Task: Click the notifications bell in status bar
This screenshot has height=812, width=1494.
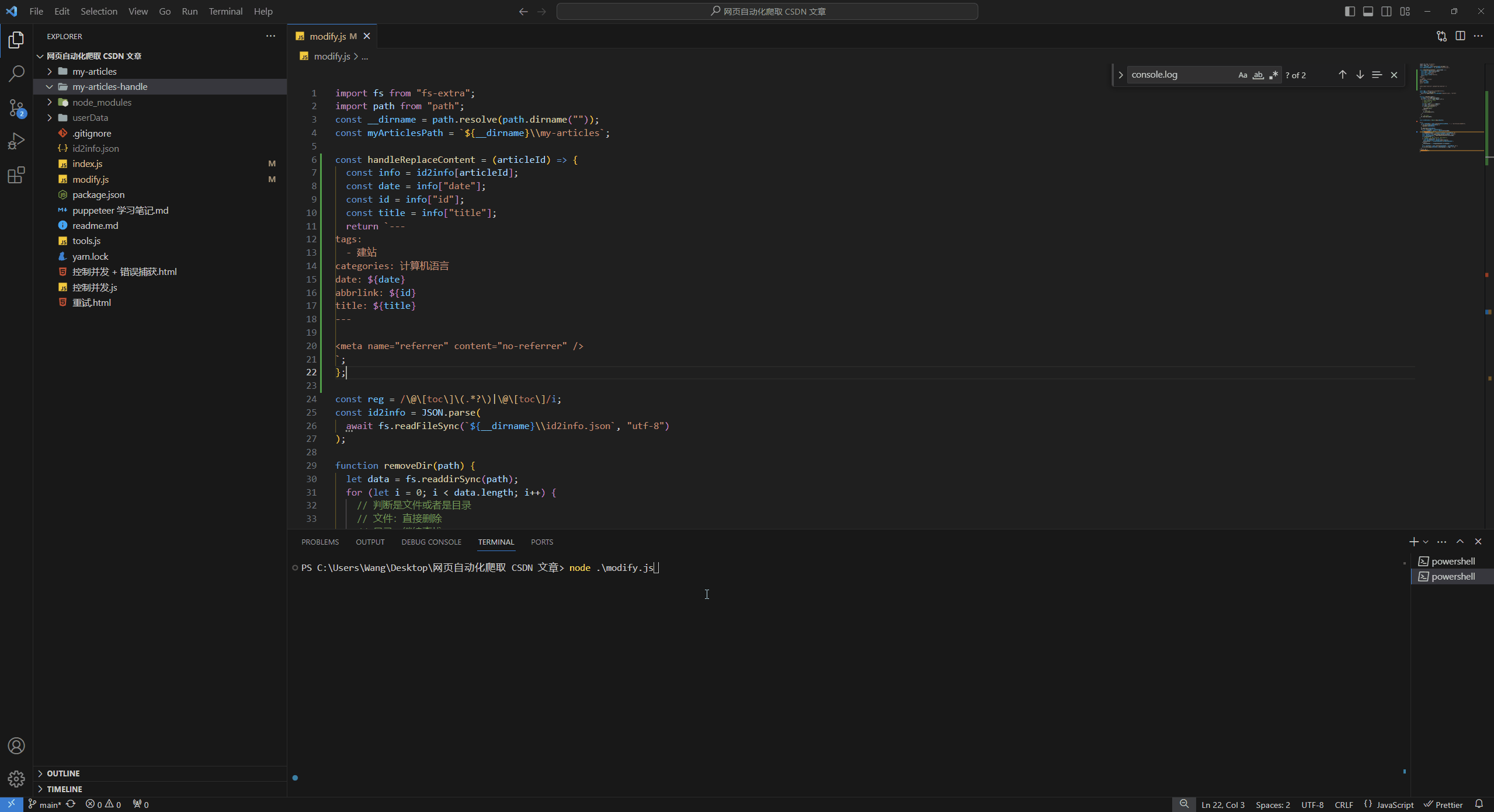Action: 1479,804
